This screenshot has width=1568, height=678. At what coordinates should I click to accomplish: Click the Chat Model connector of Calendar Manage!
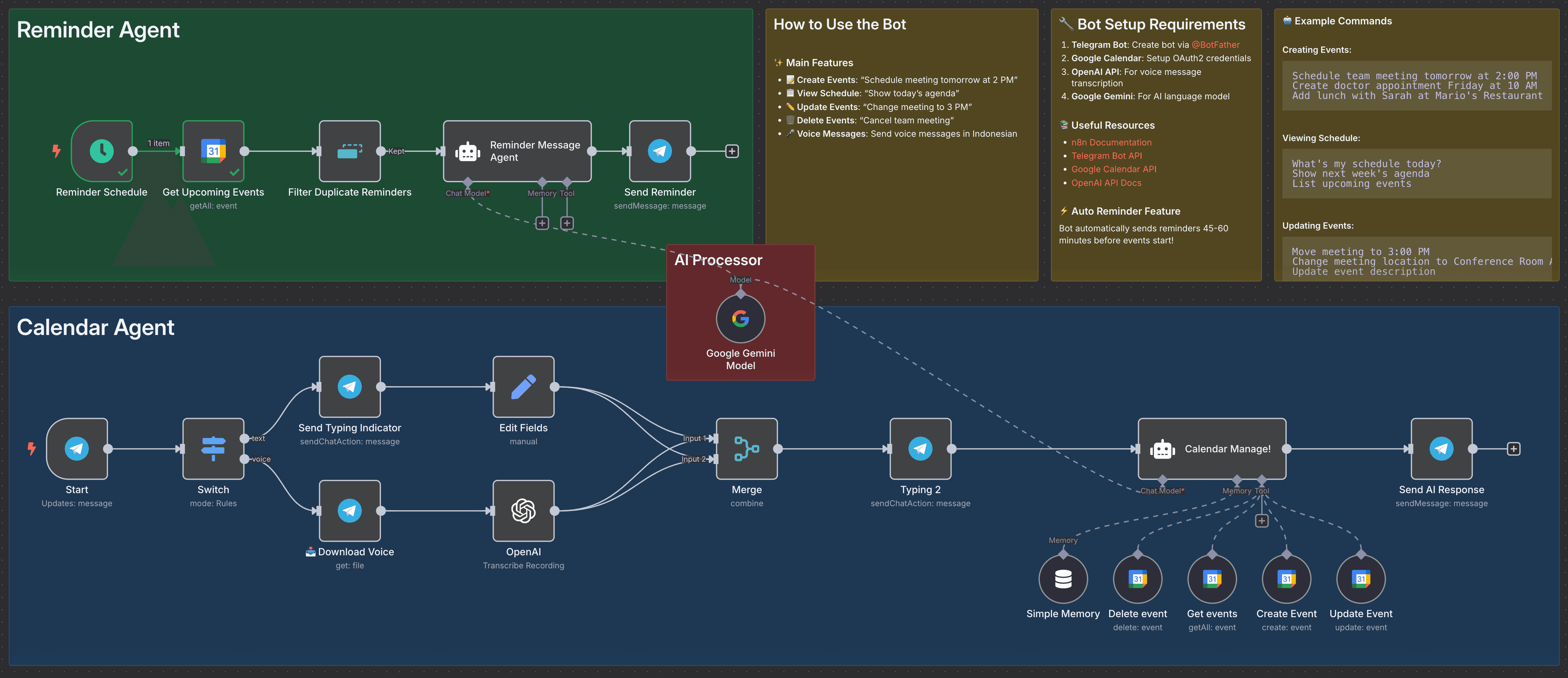(1162, 480)
